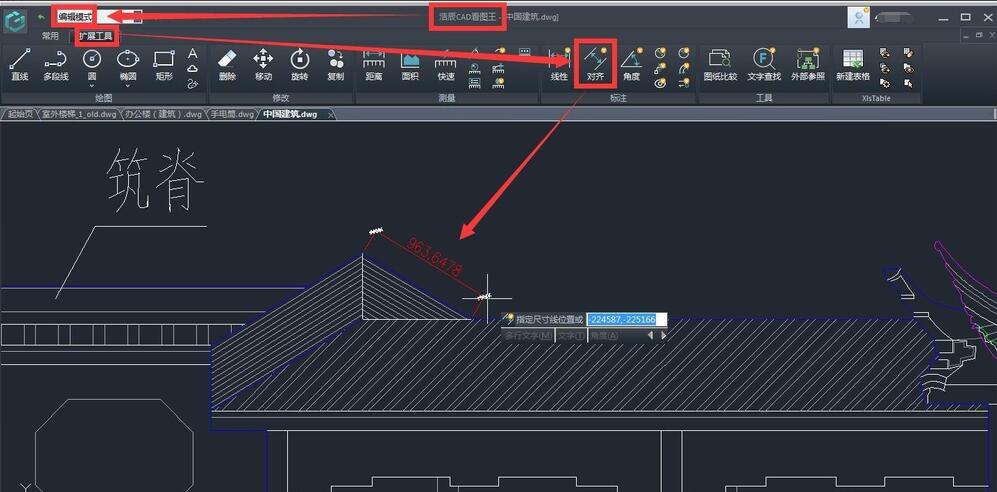This screenshot has height=492, width=997.
Task: Choose the 文字(T) command option
Action: click(x=572, y=336)
